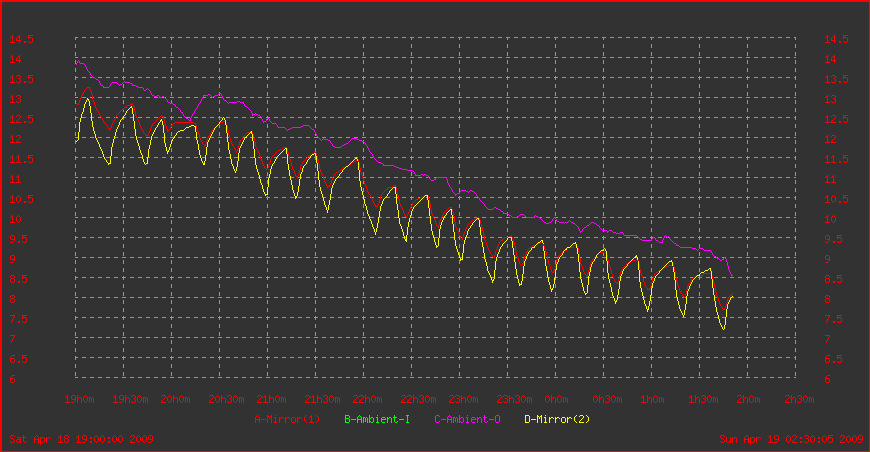This screenshot has height=452, width=870.
Task: Click the 2h30m time axis label
Action: (800, 399)
